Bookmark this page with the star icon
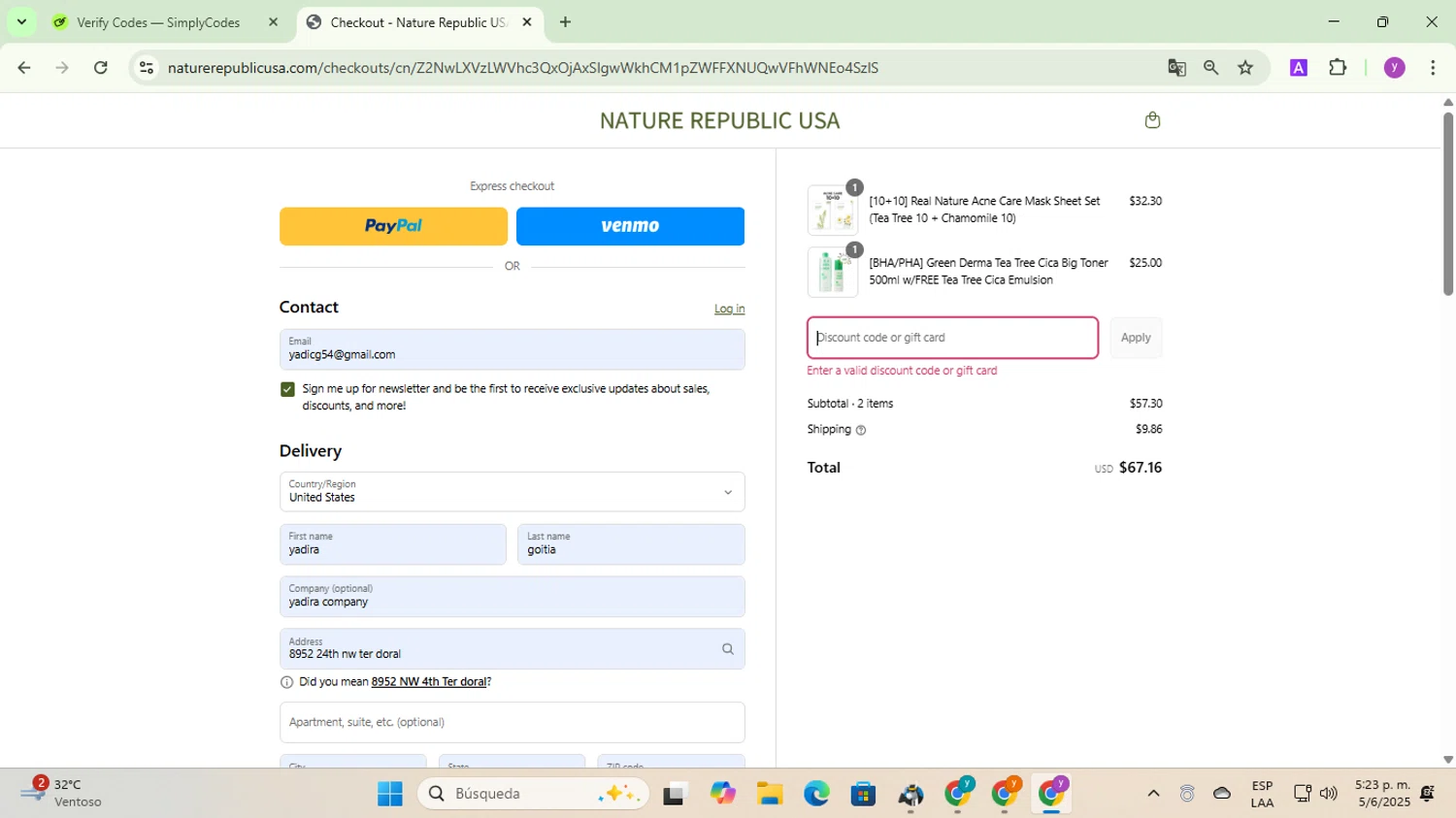Viewport: 1456px width, 818px height. tap(1245, 68)
